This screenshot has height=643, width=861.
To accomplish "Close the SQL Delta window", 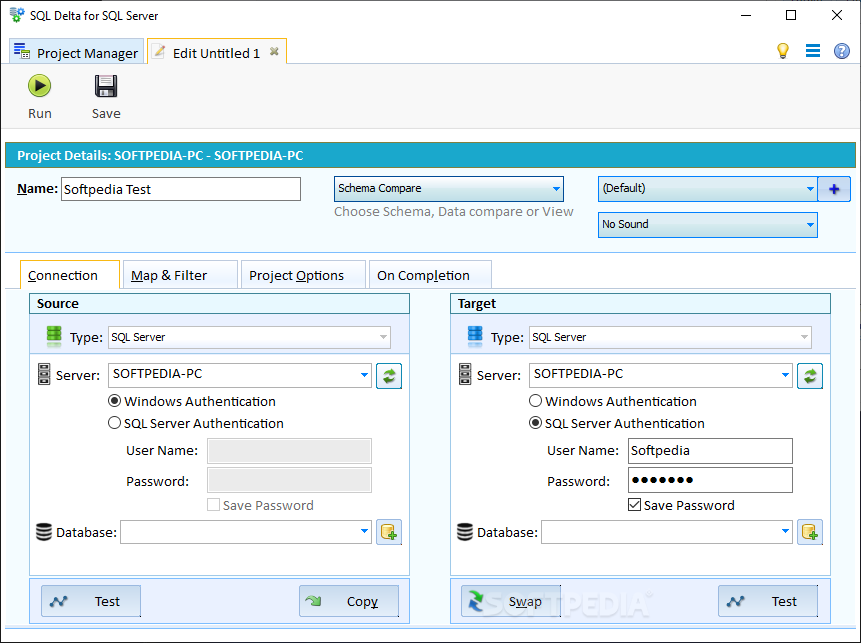I will click(x=837, y=15).
